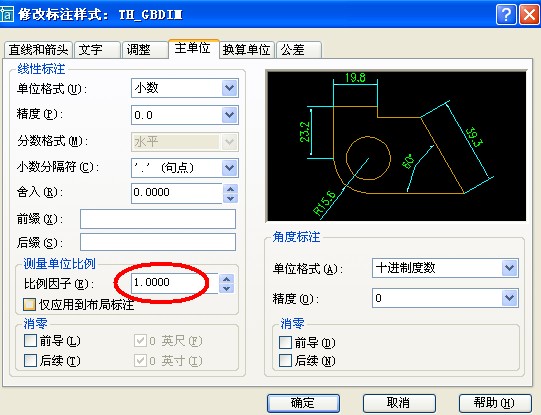Viewport: 541px width, 415px height.
Task: Click the 线性标注 group label
Action: [x=41, y=69]
